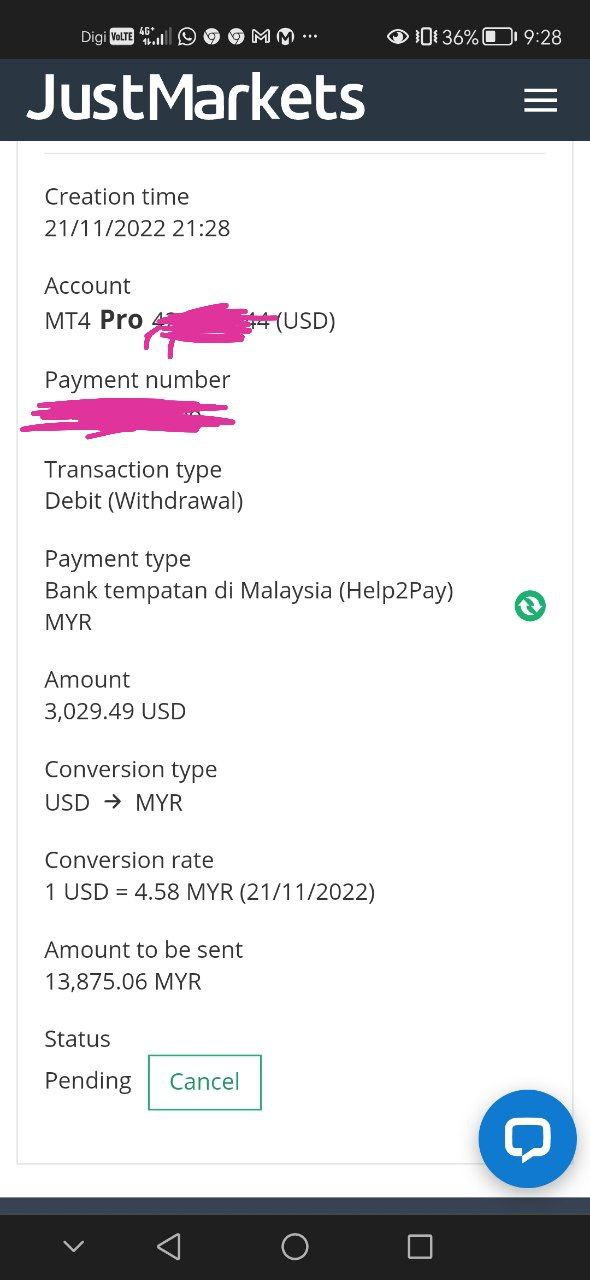Select the 3,029.49 USD amount text
This screenshot has height=1280, width=590.
115,711
